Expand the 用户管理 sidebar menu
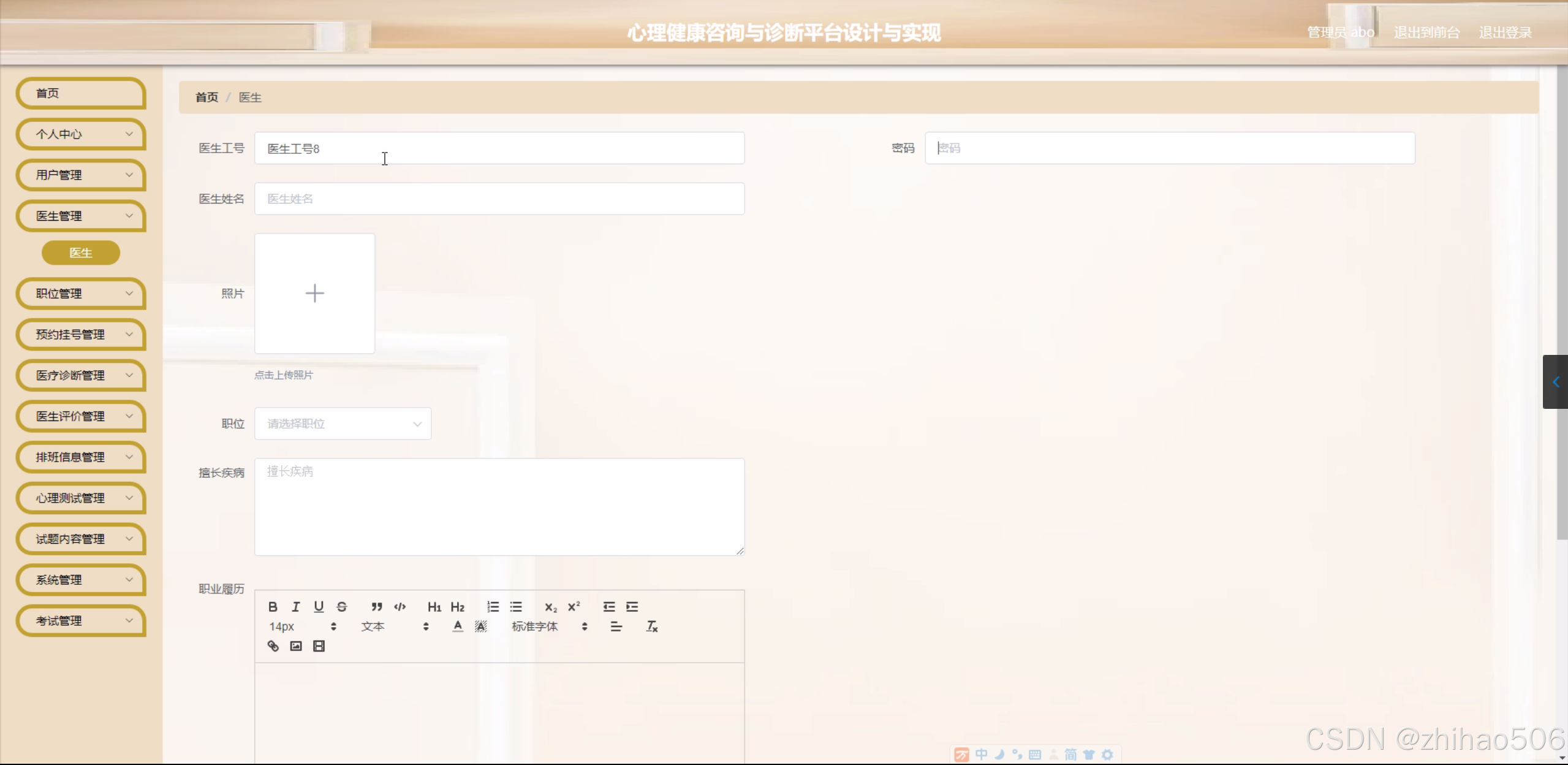 81,175
